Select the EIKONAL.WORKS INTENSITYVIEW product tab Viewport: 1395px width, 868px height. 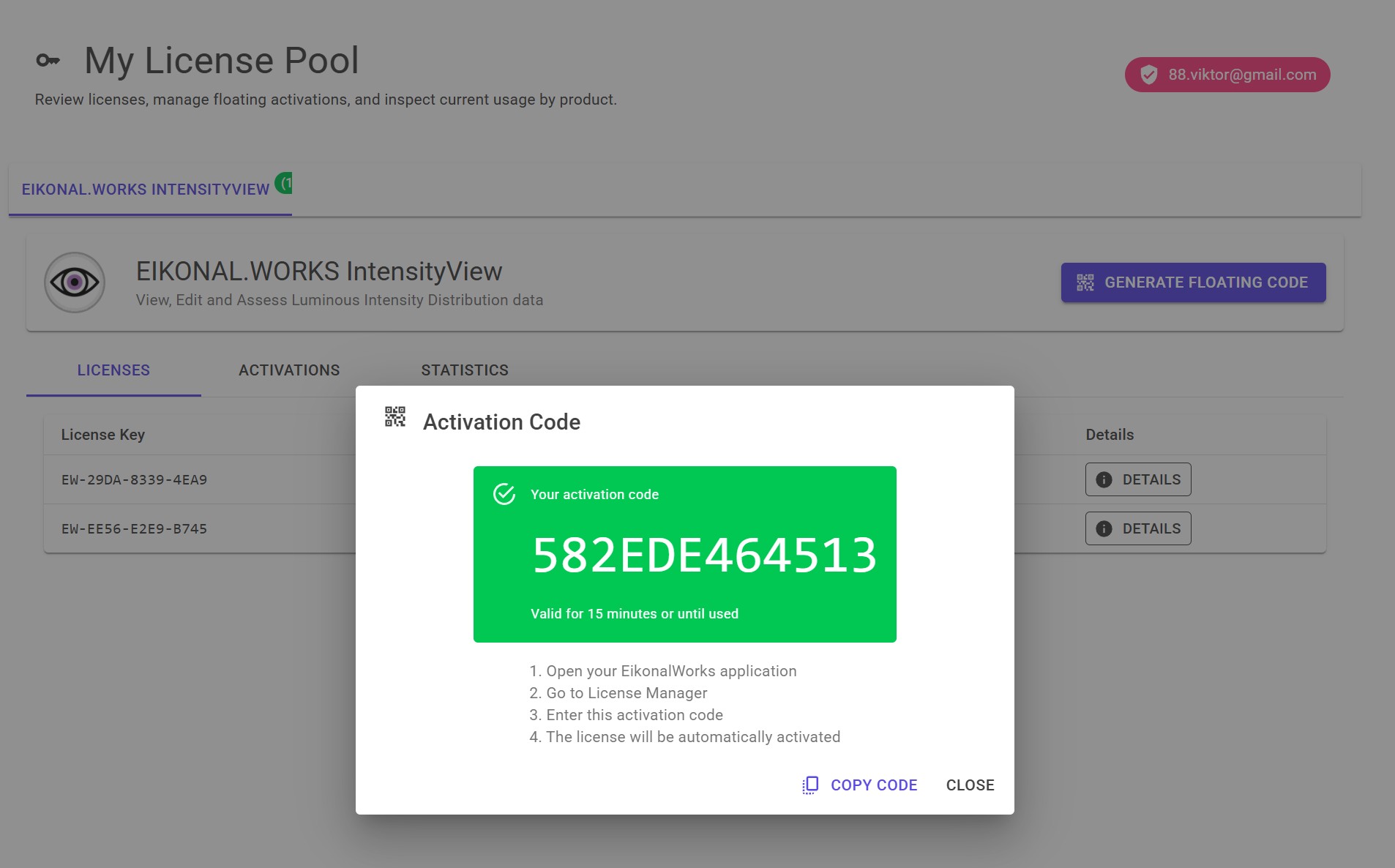click(150, 190)
